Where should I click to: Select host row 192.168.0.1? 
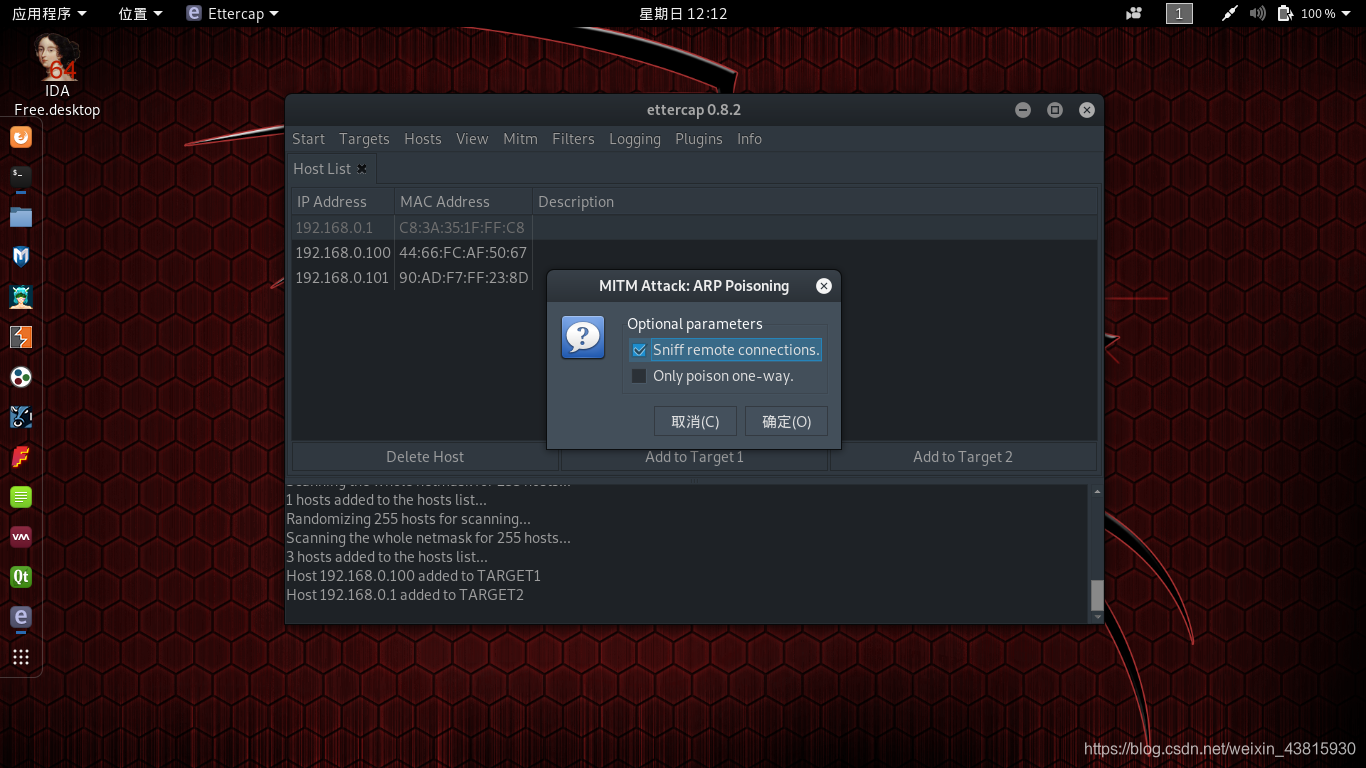694,228
